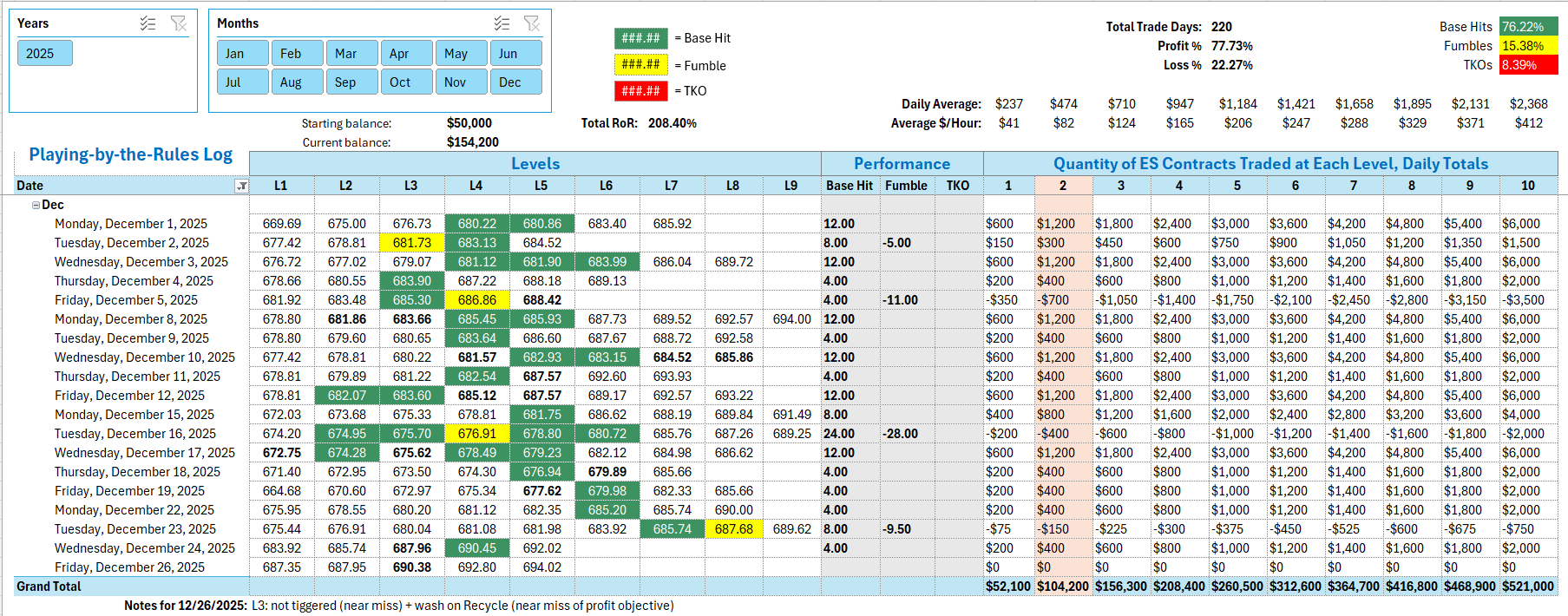This screenshot has width=1568, height=616.
Task: Filter by Jan in the Months slicer
Action: pyautogui.click(x=242, y=54)
